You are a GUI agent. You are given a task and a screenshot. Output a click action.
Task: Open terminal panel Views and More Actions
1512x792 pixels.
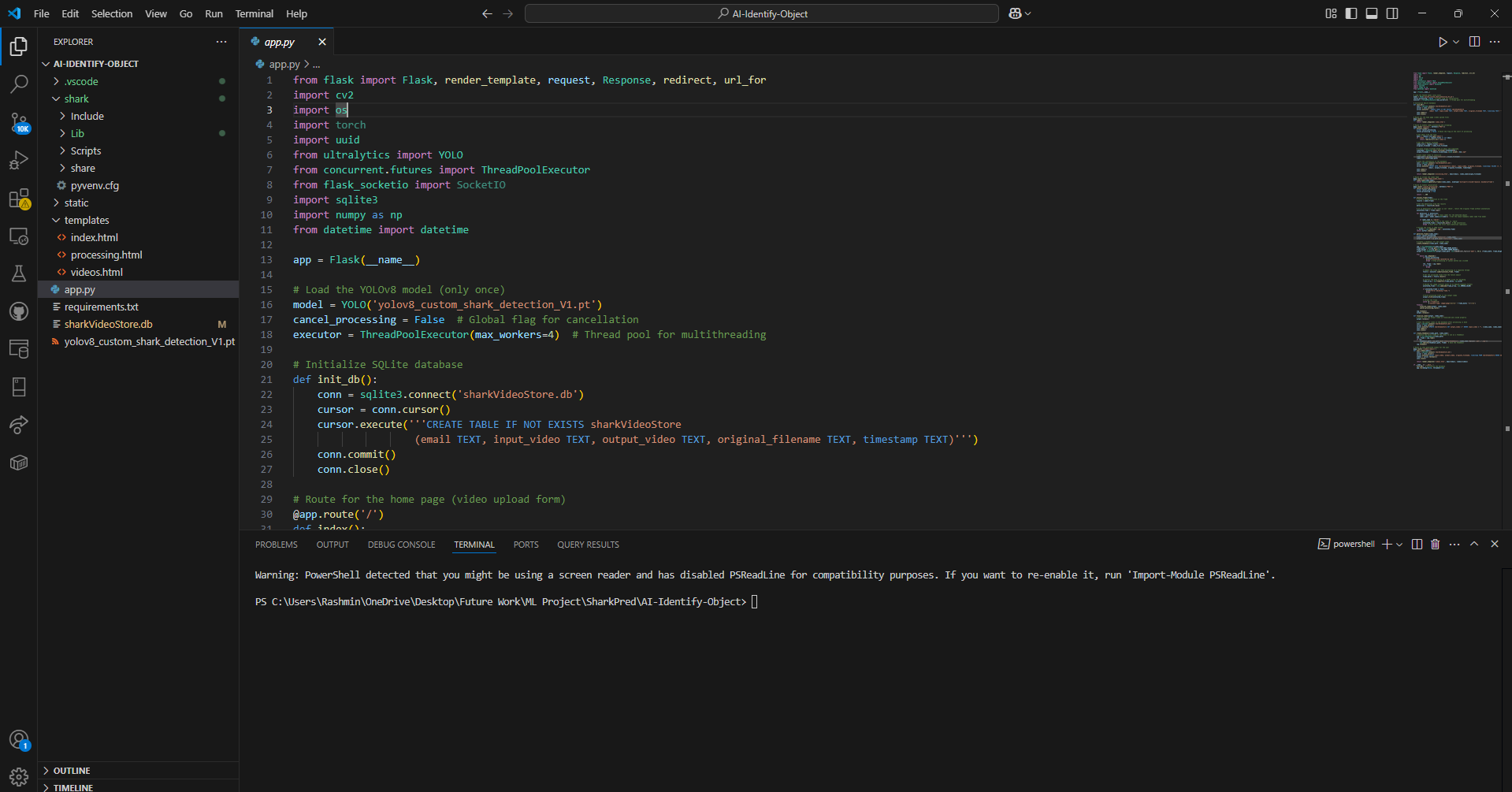pos(1454,545)
